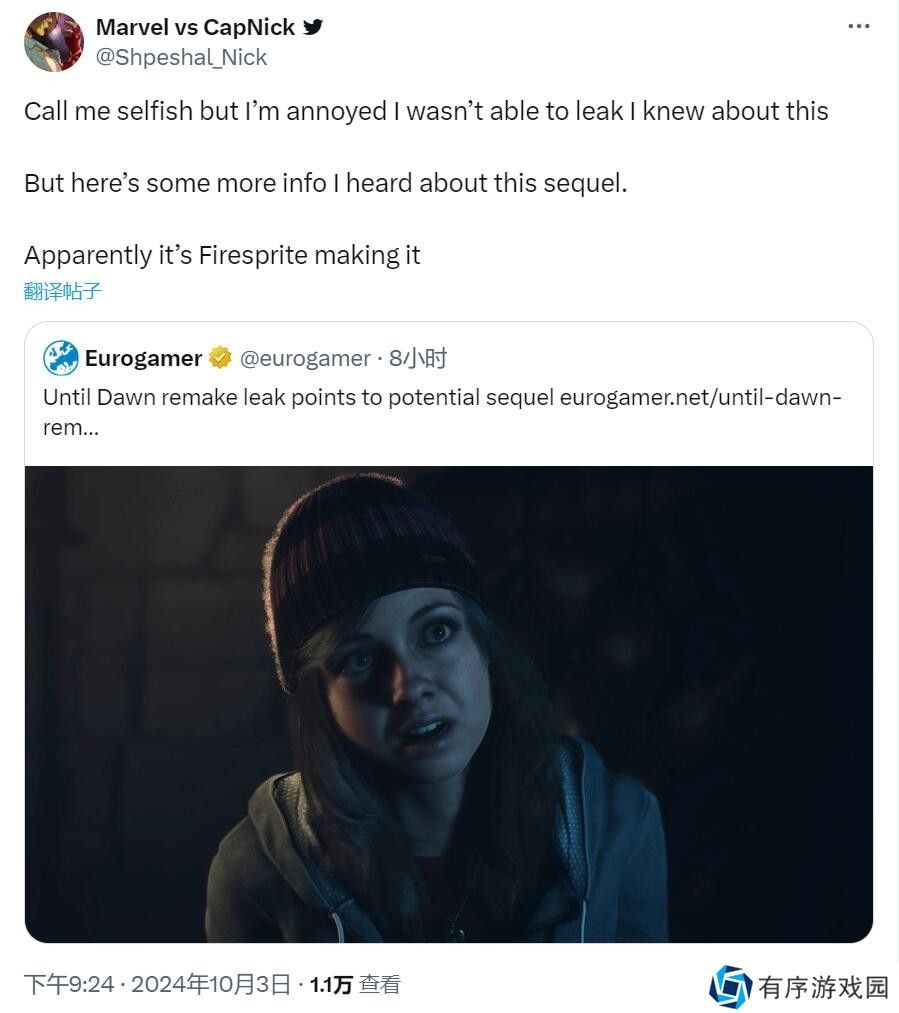Click the 翻译帖子 translate post link

click(x=63, y=291)
